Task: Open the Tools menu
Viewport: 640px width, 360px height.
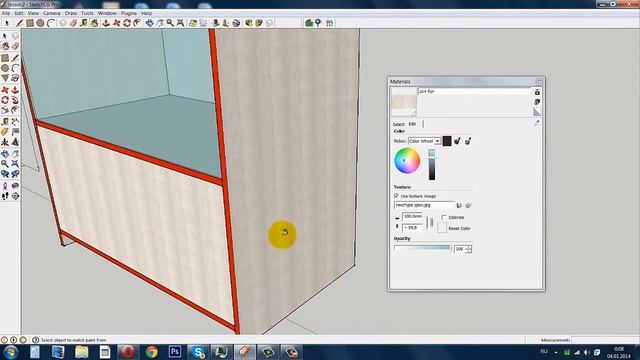Action: (x=87, y=13)
